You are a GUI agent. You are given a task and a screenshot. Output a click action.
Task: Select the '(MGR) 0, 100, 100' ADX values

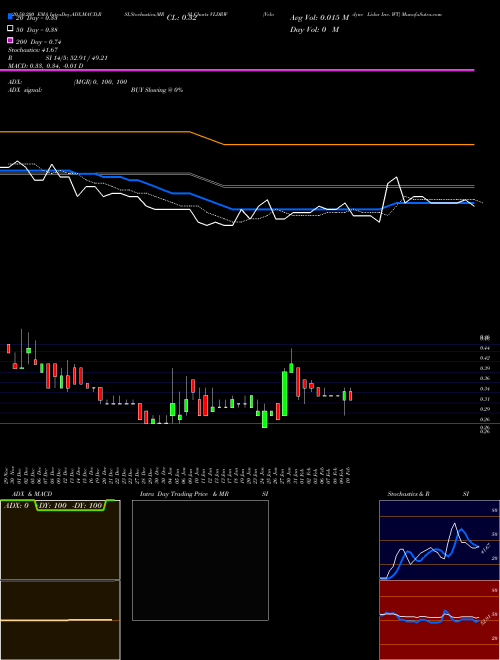click(100, 82)
